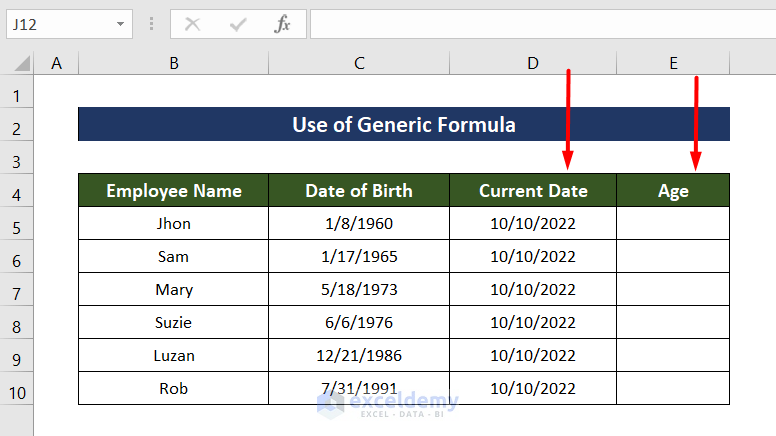Click the Employee Name cell Suzie
Screen dimensions: 776x436
174,323
